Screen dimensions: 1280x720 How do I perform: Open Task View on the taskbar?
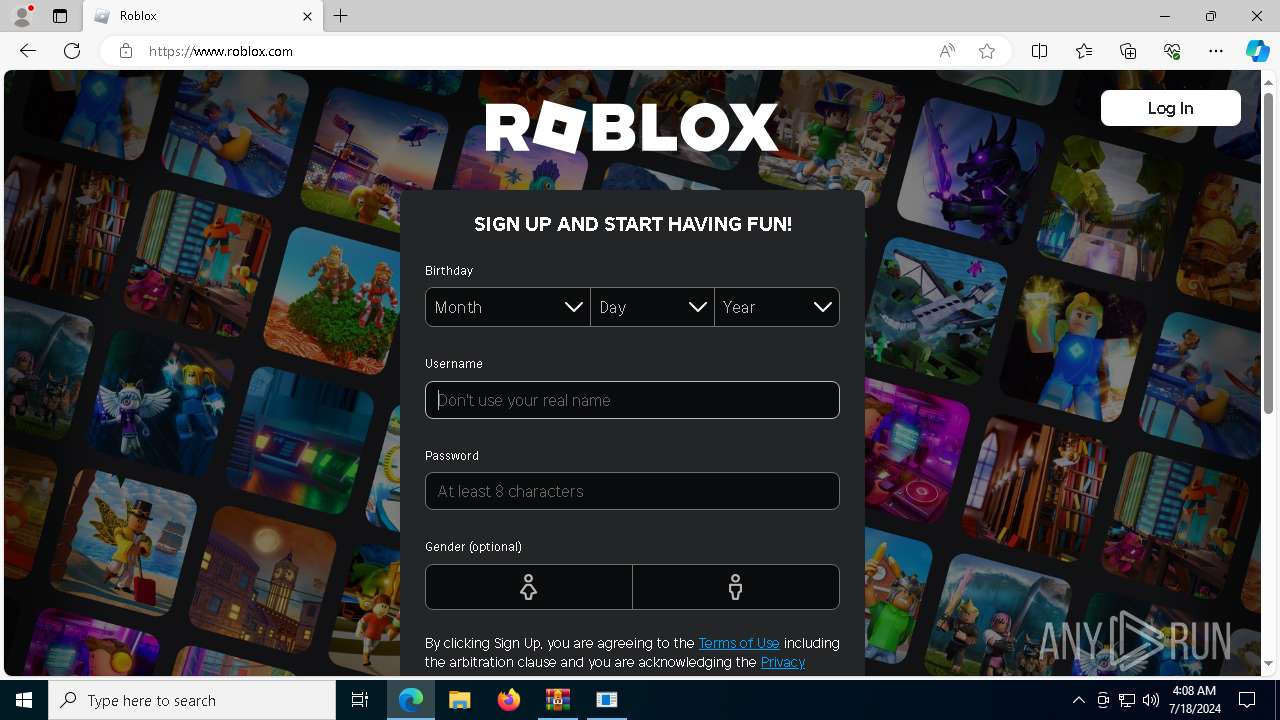360,700
